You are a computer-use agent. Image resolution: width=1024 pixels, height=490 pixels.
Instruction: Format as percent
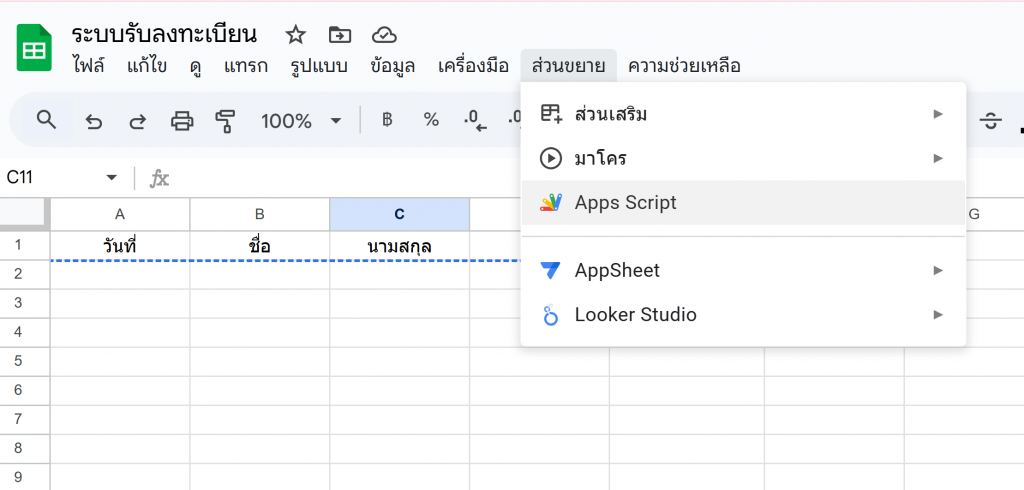point(431,120)
